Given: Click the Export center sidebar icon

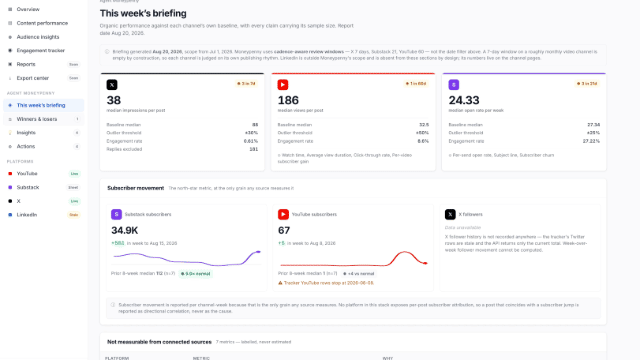Looking at the screenshot, I should tap(10, 78).
